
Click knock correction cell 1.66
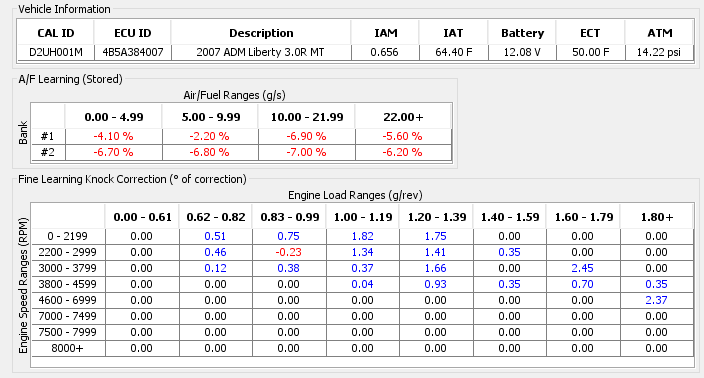pos(436,268)
